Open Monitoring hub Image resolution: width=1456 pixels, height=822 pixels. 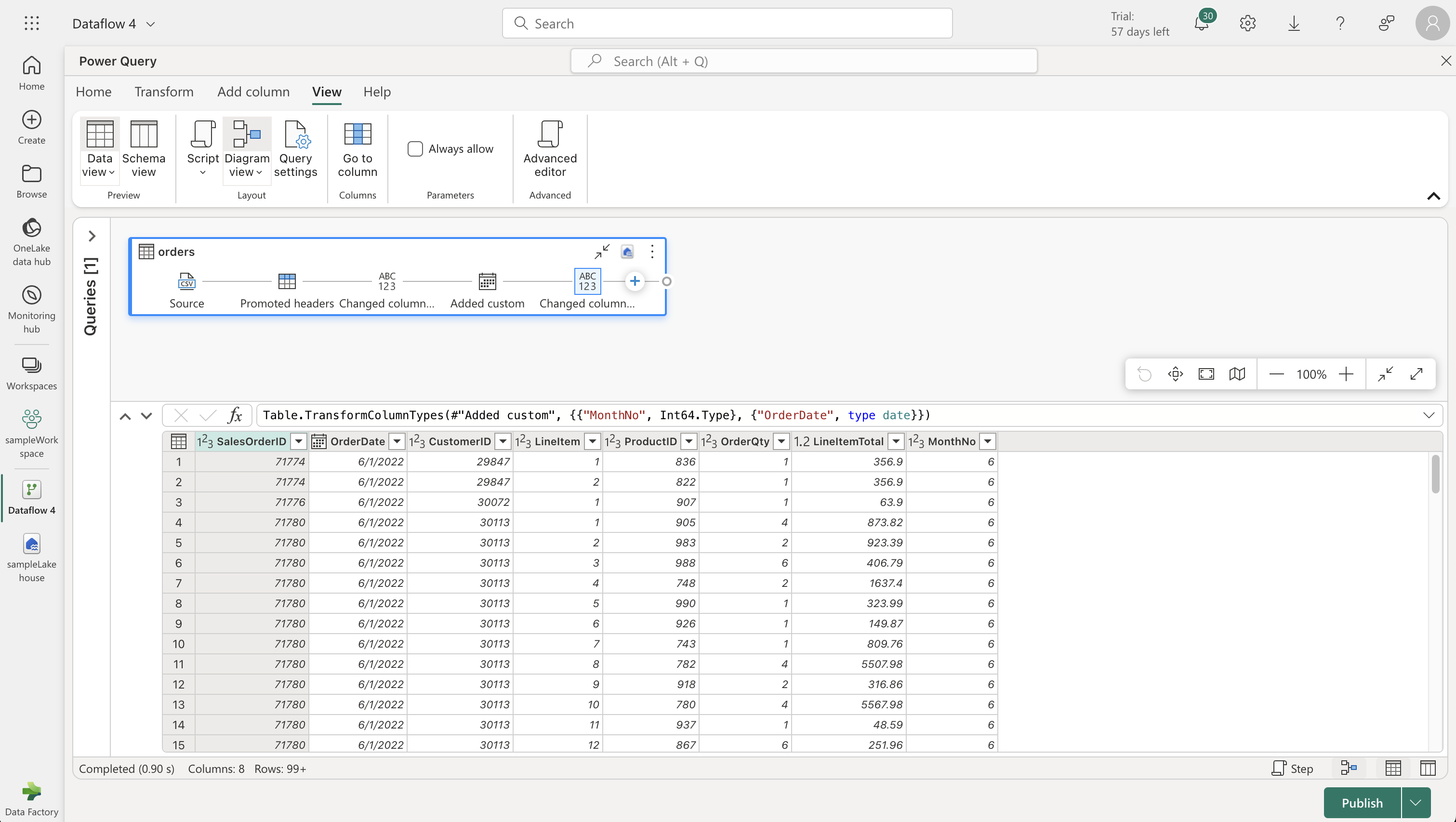(32, 309)
